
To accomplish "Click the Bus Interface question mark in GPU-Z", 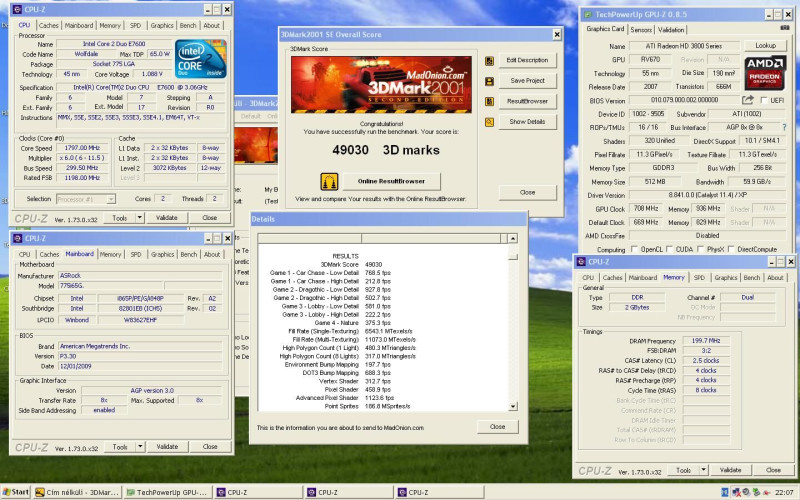I will click(x=784, y=127).
